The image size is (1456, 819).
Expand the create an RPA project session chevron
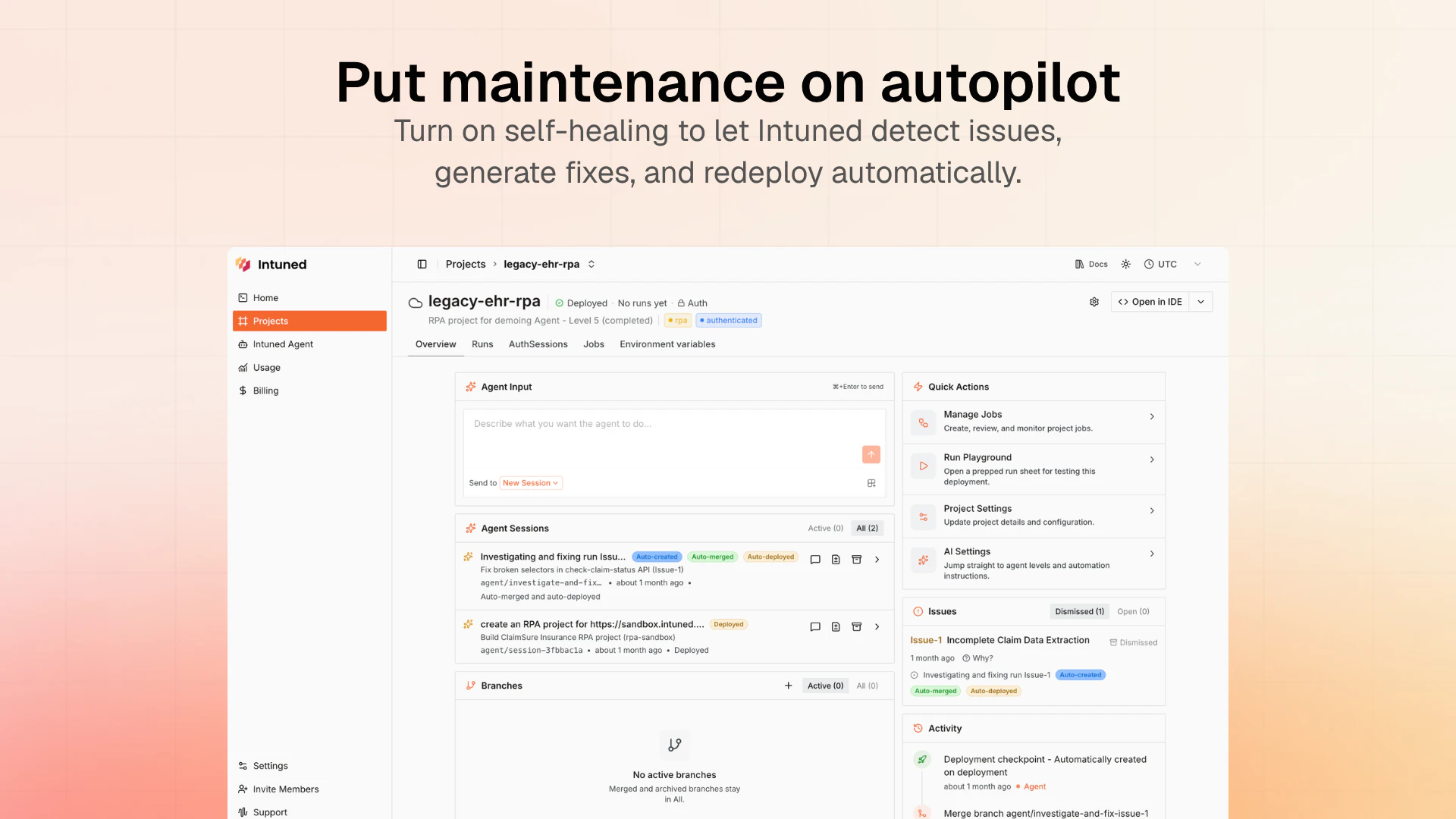[877, 627]
